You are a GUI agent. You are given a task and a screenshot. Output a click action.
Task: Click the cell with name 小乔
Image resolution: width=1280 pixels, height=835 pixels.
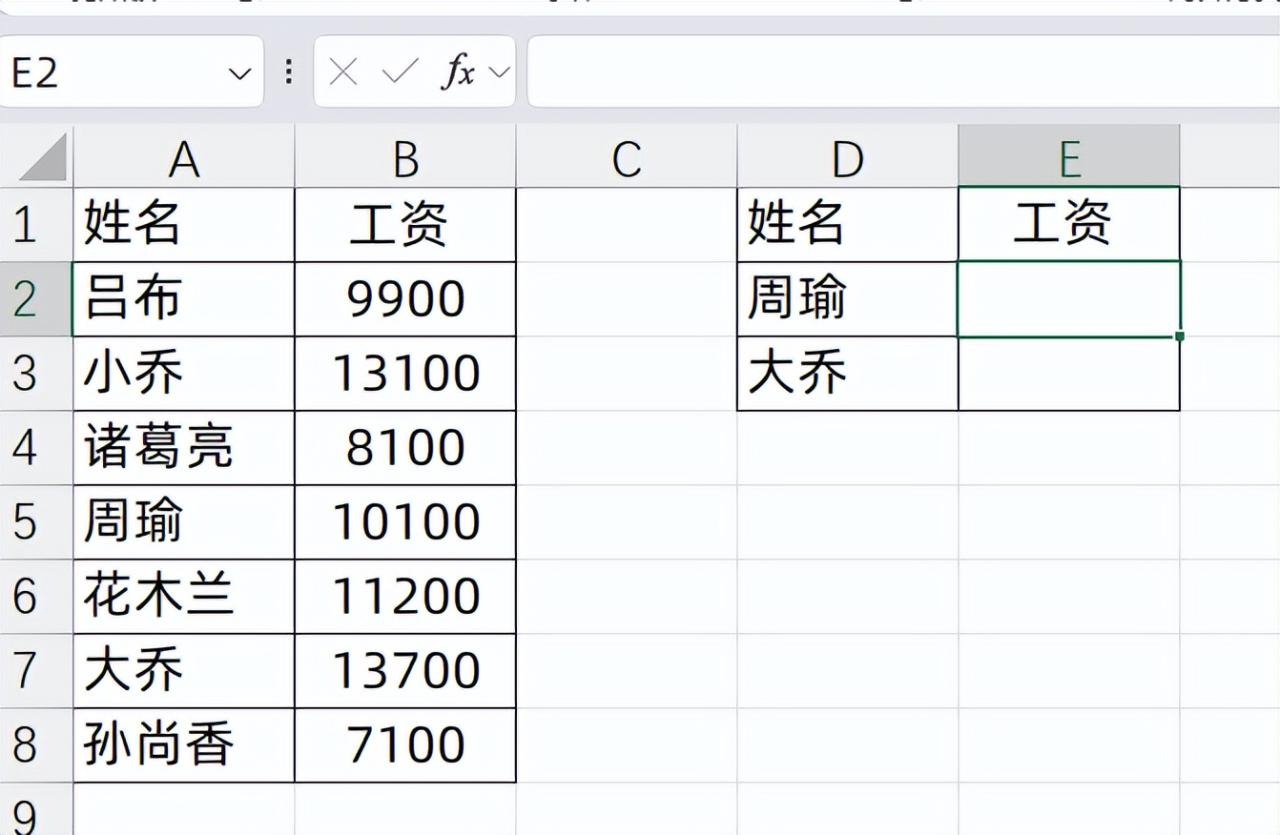(x=184, y=373)
